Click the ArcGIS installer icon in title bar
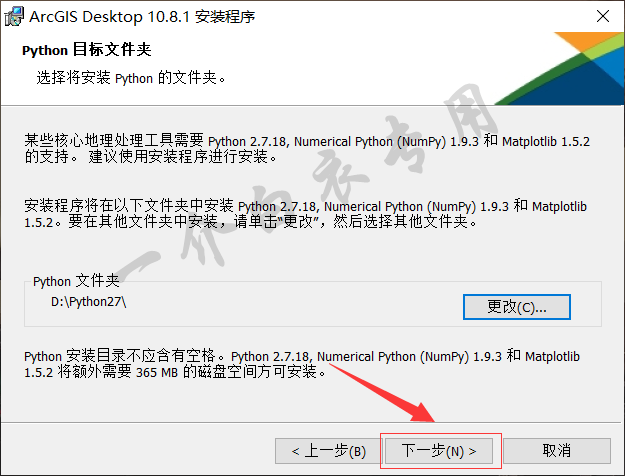The width and height of the screenshot is (625, 476). point(14,17)
